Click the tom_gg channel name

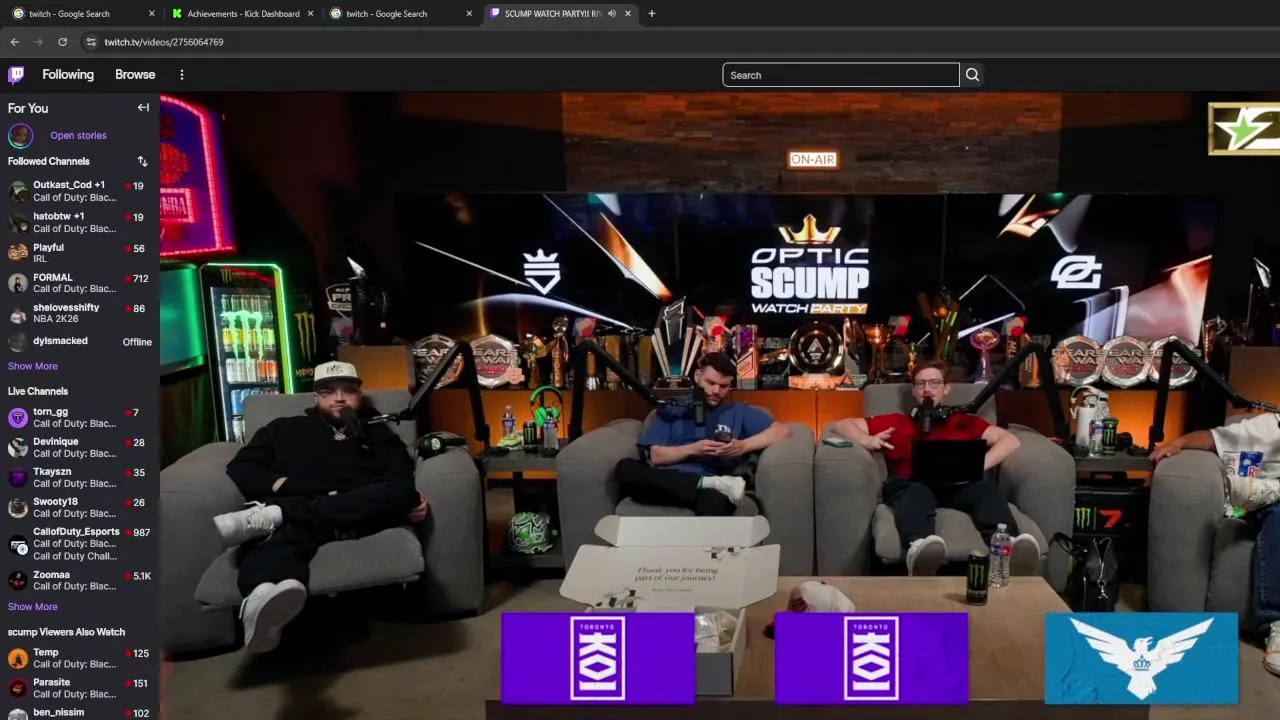pos(50,412)
